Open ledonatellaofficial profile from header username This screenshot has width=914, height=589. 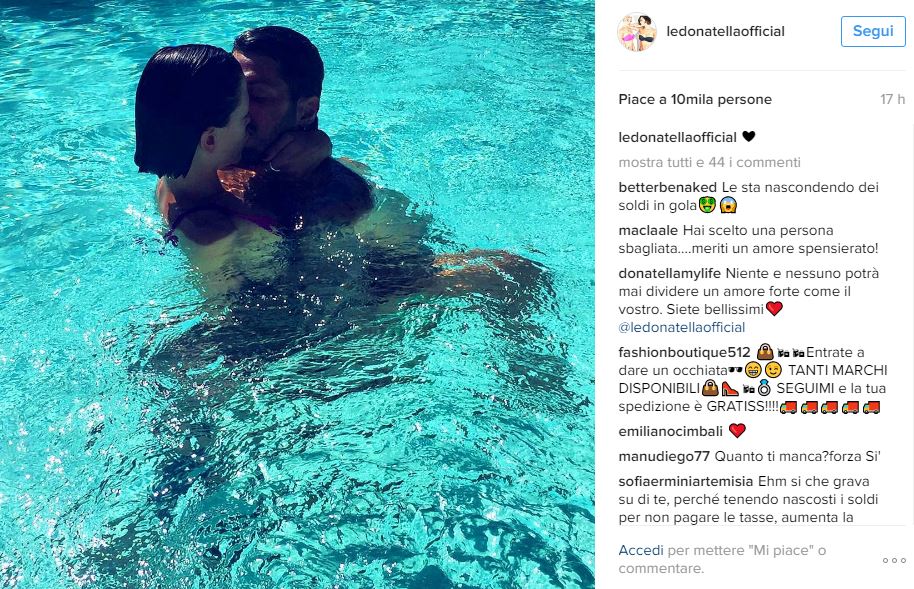725,31
